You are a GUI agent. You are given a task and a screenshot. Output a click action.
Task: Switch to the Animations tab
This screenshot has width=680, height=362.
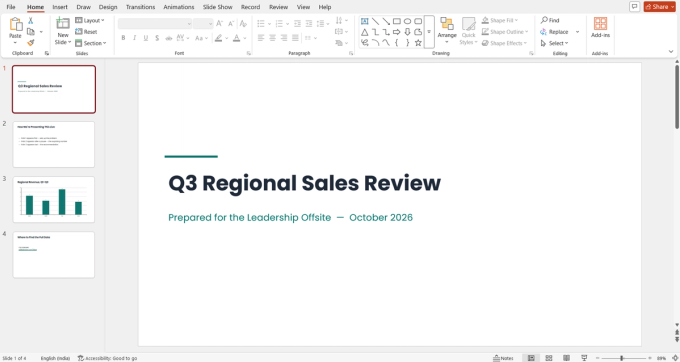point(179,7)
